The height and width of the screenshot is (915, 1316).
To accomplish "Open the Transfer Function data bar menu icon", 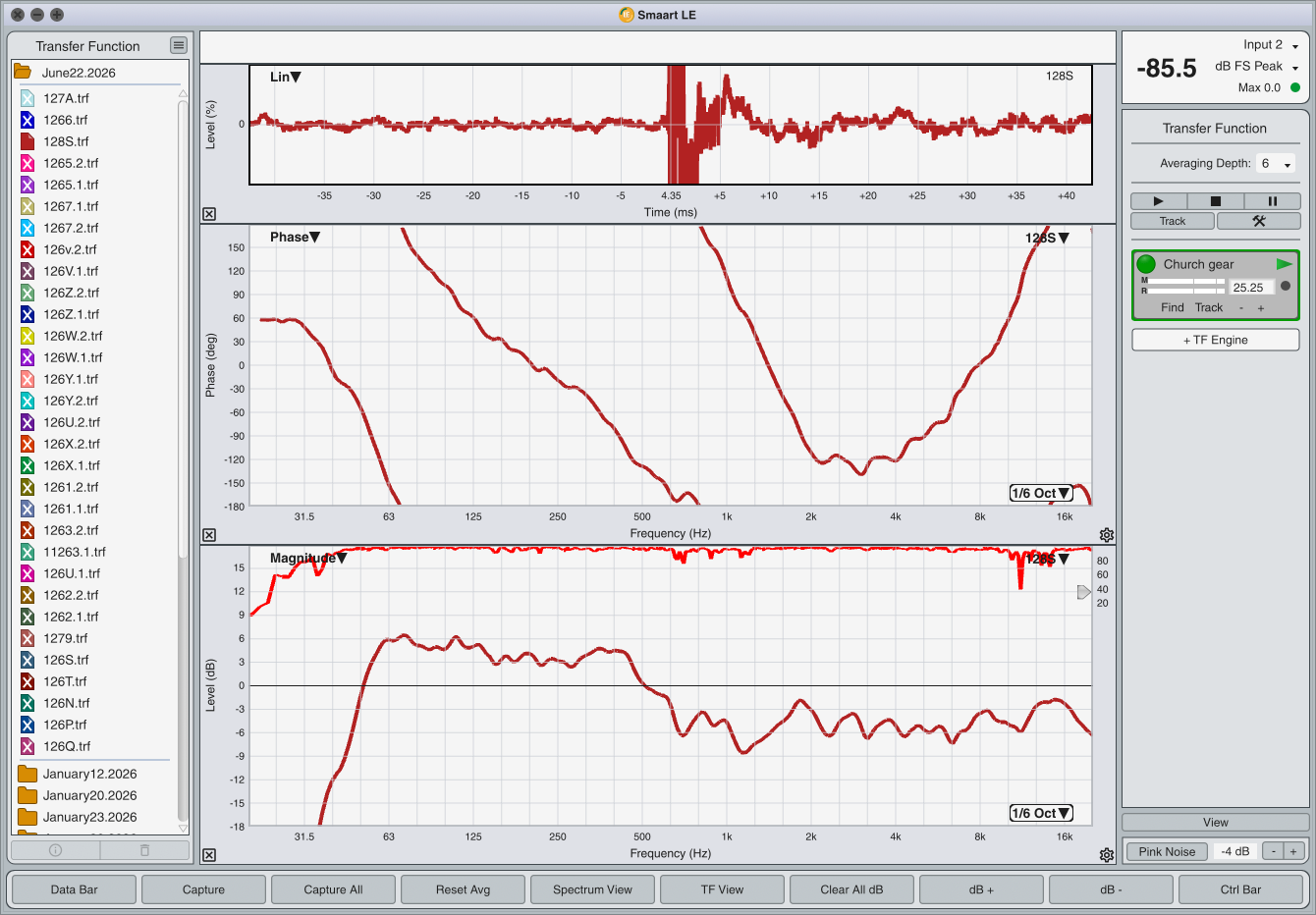I will (x=178, y=45).
